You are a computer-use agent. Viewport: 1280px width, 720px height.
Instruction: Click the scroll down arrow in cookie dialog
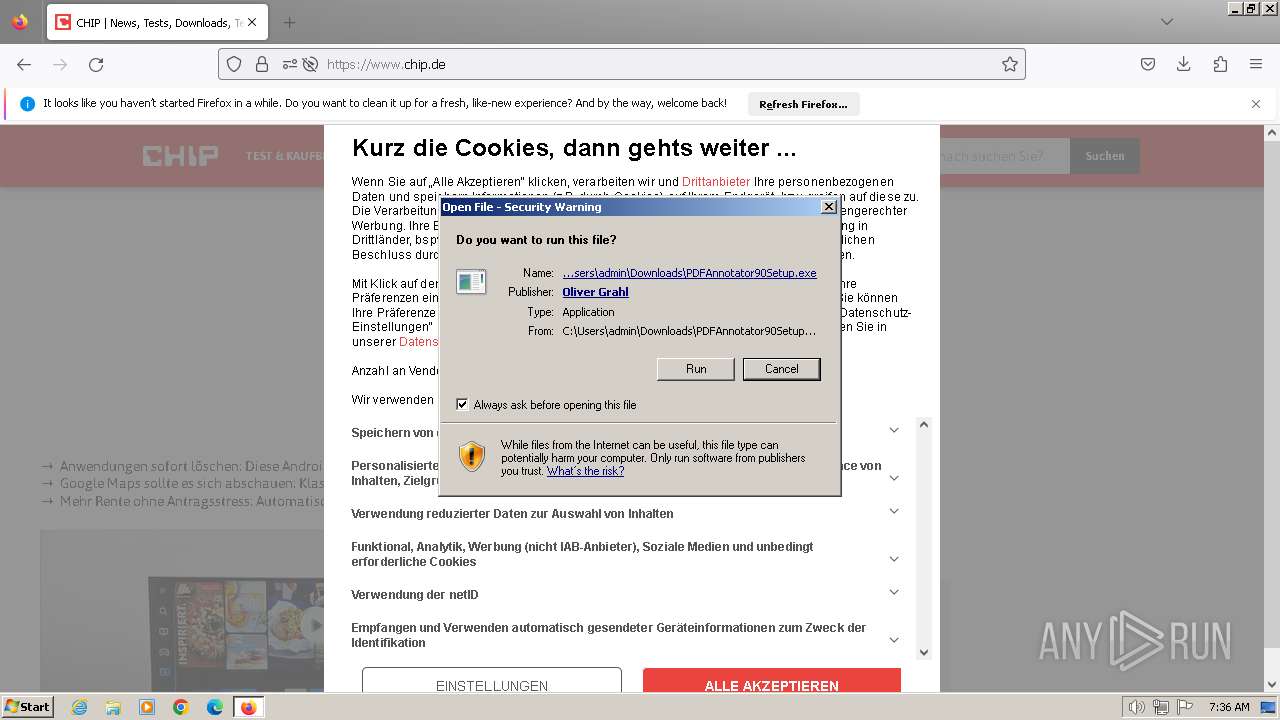[924, 652]
